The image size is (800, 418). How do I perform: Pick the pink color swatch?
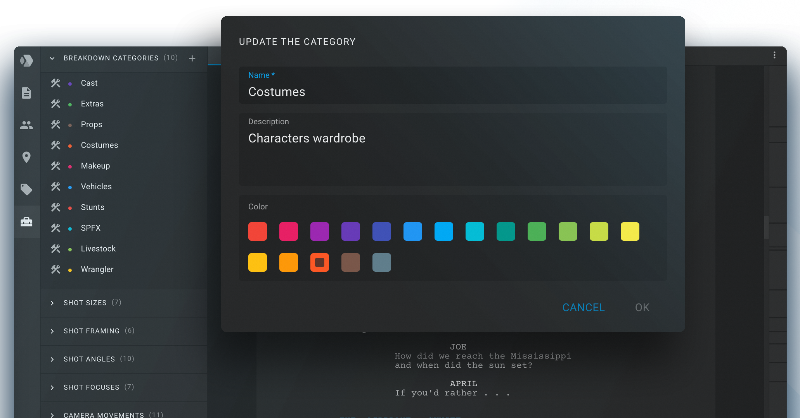(x=289, y=231)
